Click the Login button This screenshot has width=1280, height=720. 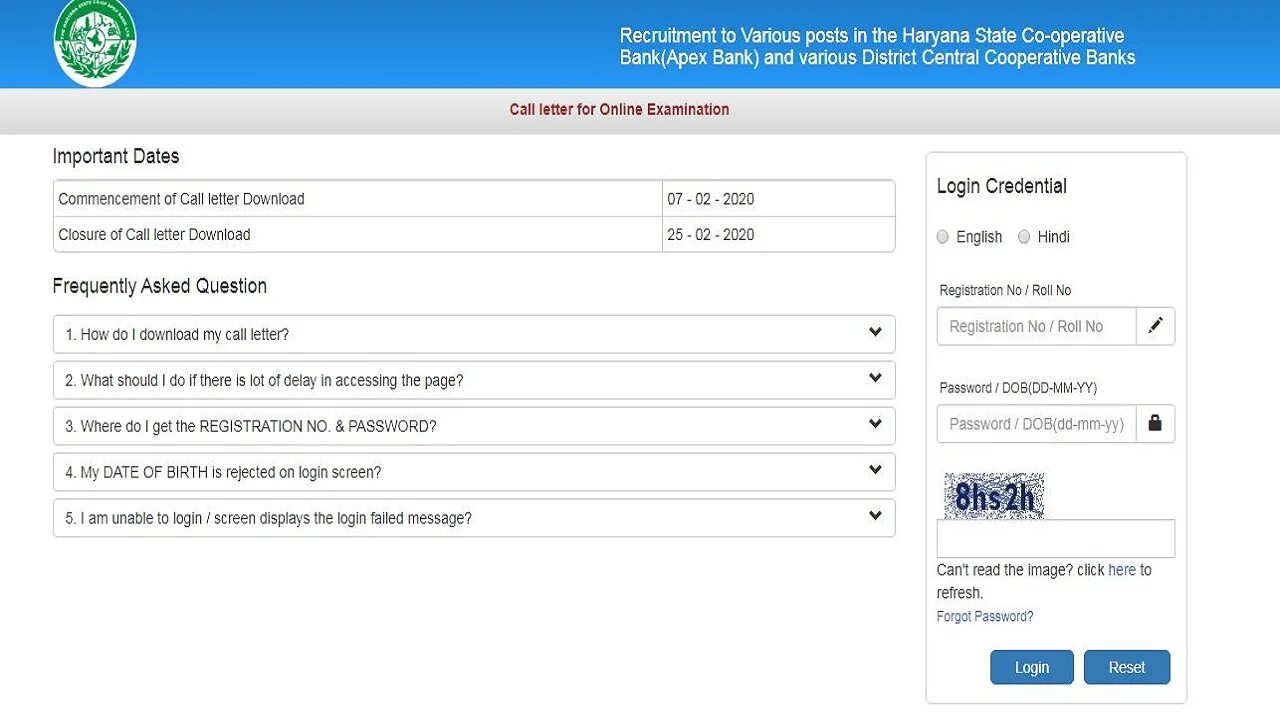coord(1032,667)
